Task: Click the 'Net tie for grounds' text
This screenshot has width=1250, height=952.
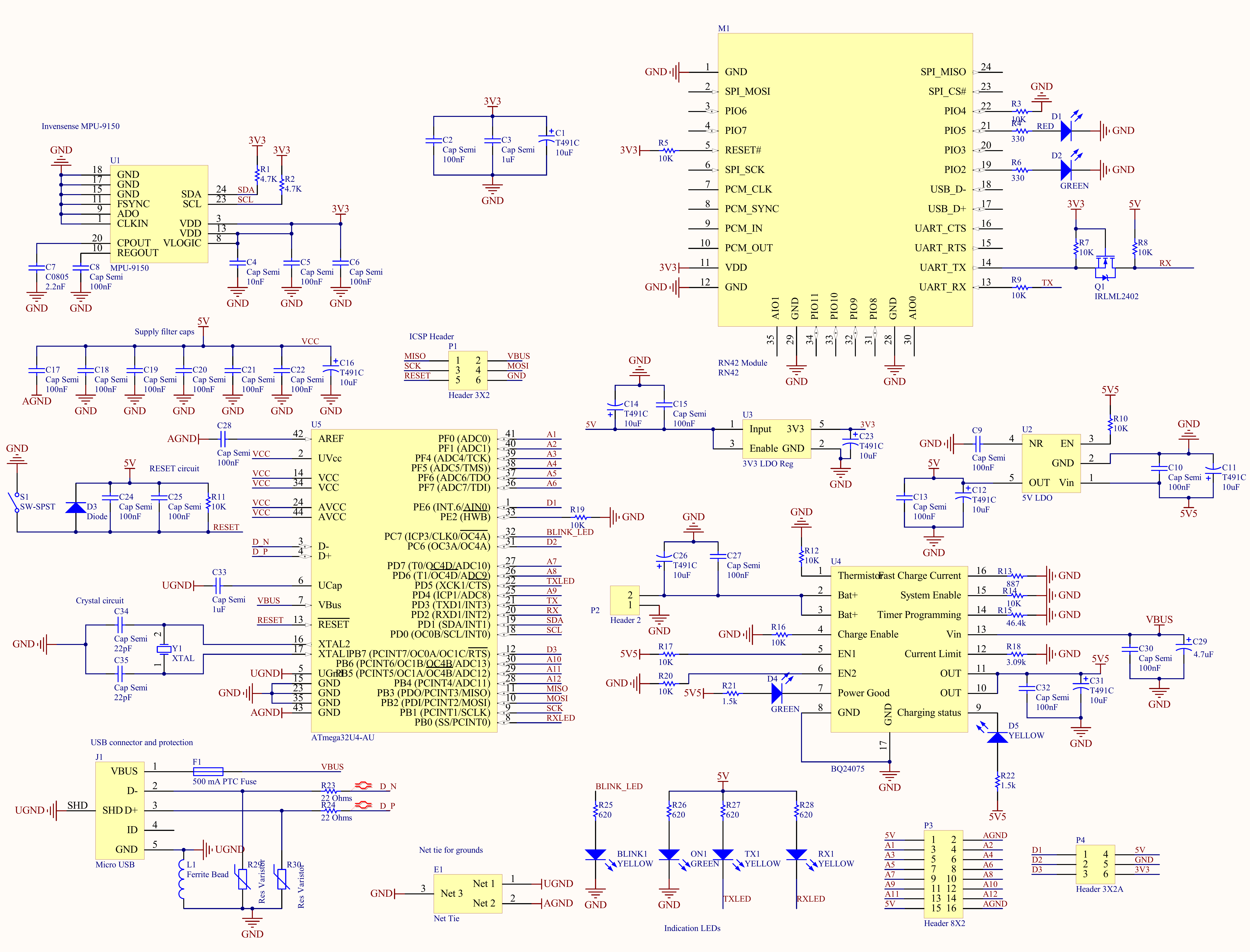Action: (x=451, y=850)
